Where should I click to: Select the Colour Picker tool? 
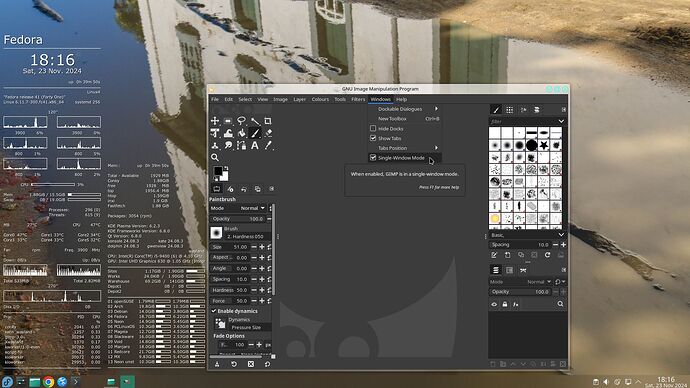(268, 145)
